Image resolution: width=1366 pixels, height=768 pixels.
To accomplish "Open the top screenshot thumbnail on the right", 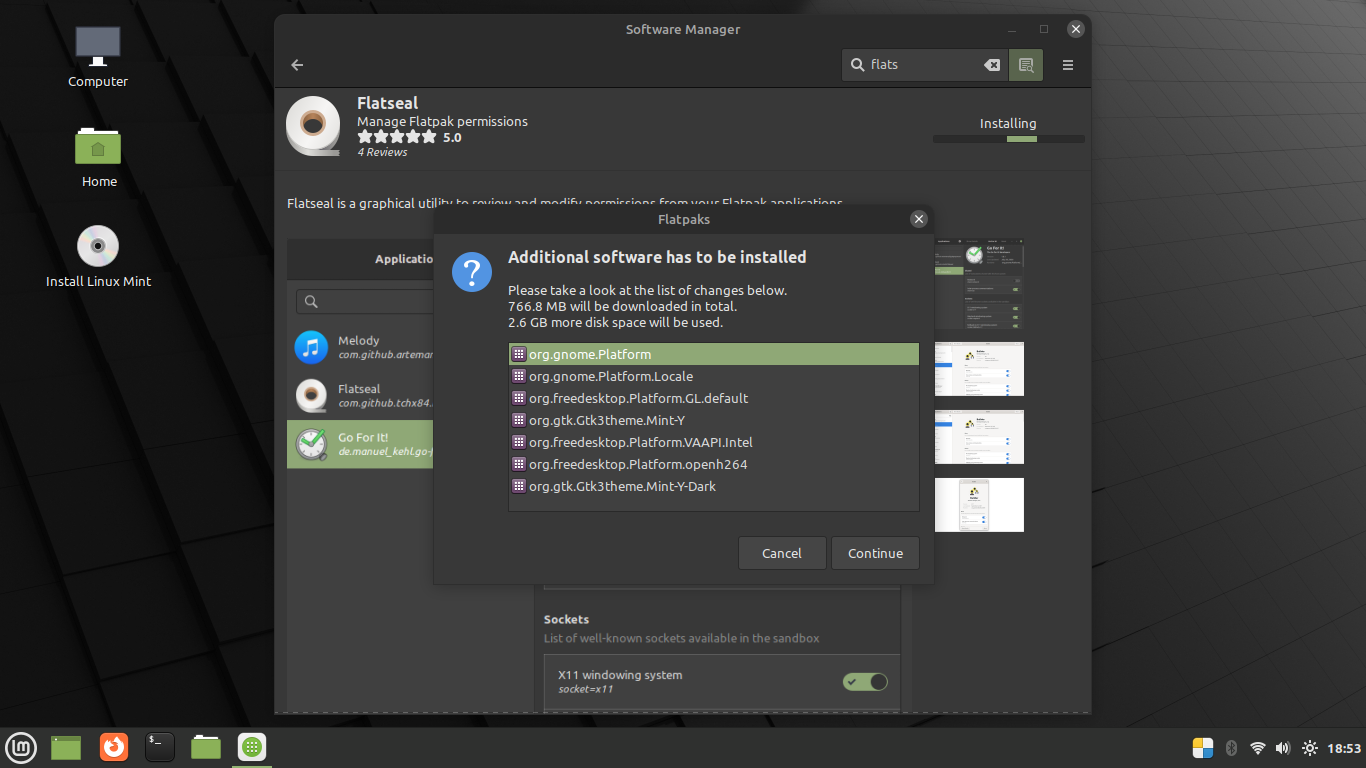I will tap(979, 284).
